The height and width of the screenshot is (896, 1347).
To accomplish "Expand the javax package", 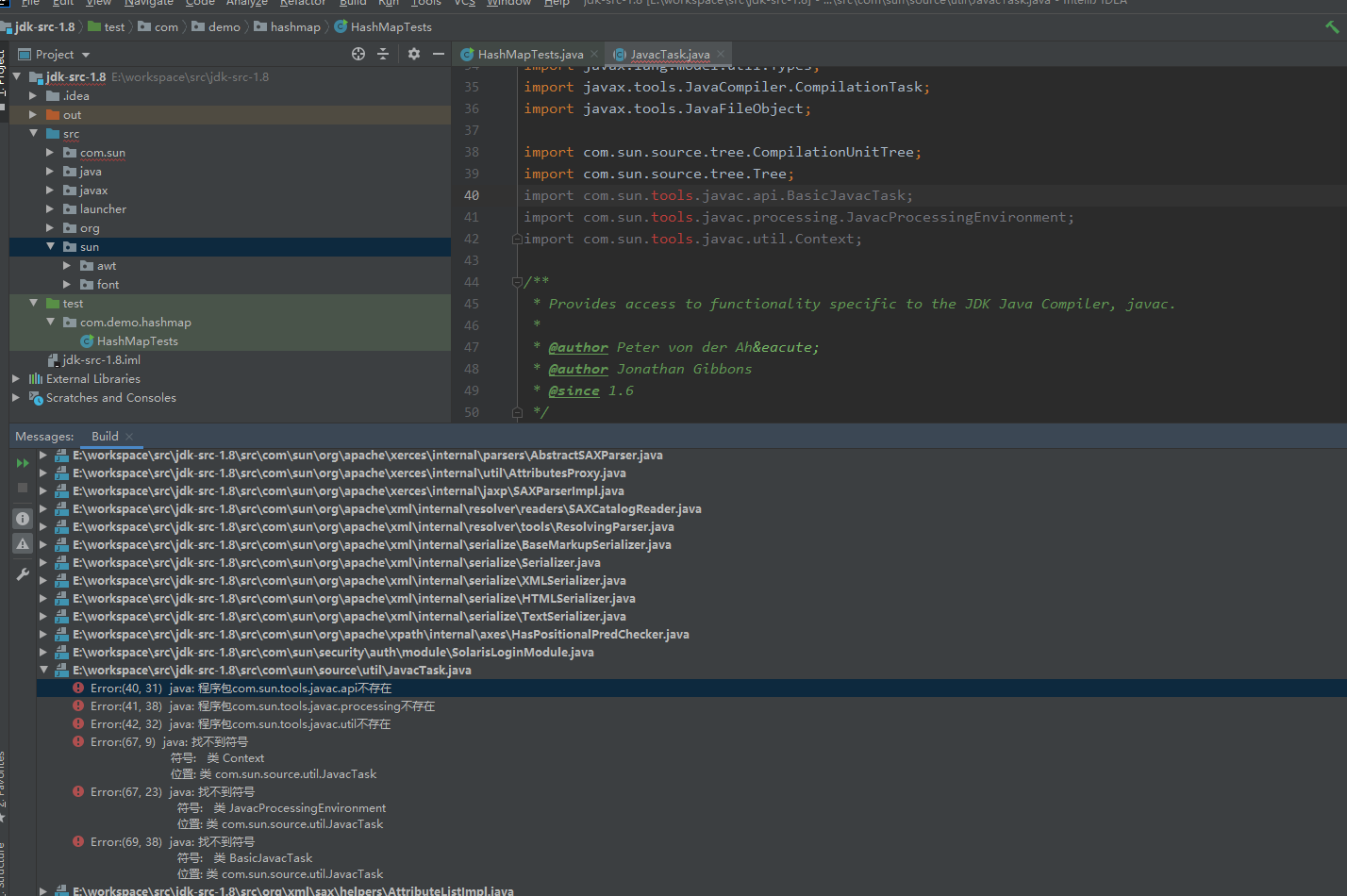I will [x=50, y=191].
